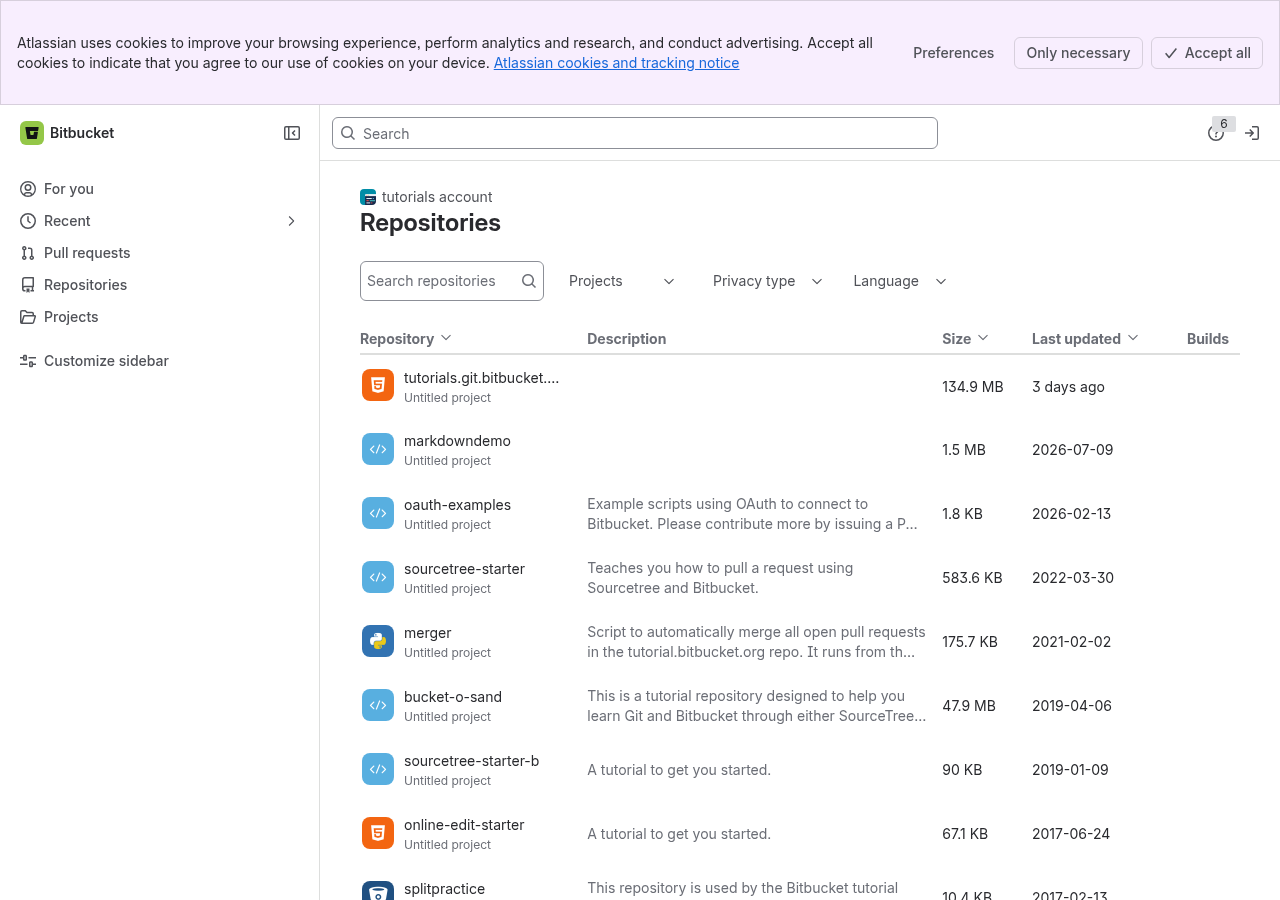Open Projects in sidebar

click(x=160, y=317)
